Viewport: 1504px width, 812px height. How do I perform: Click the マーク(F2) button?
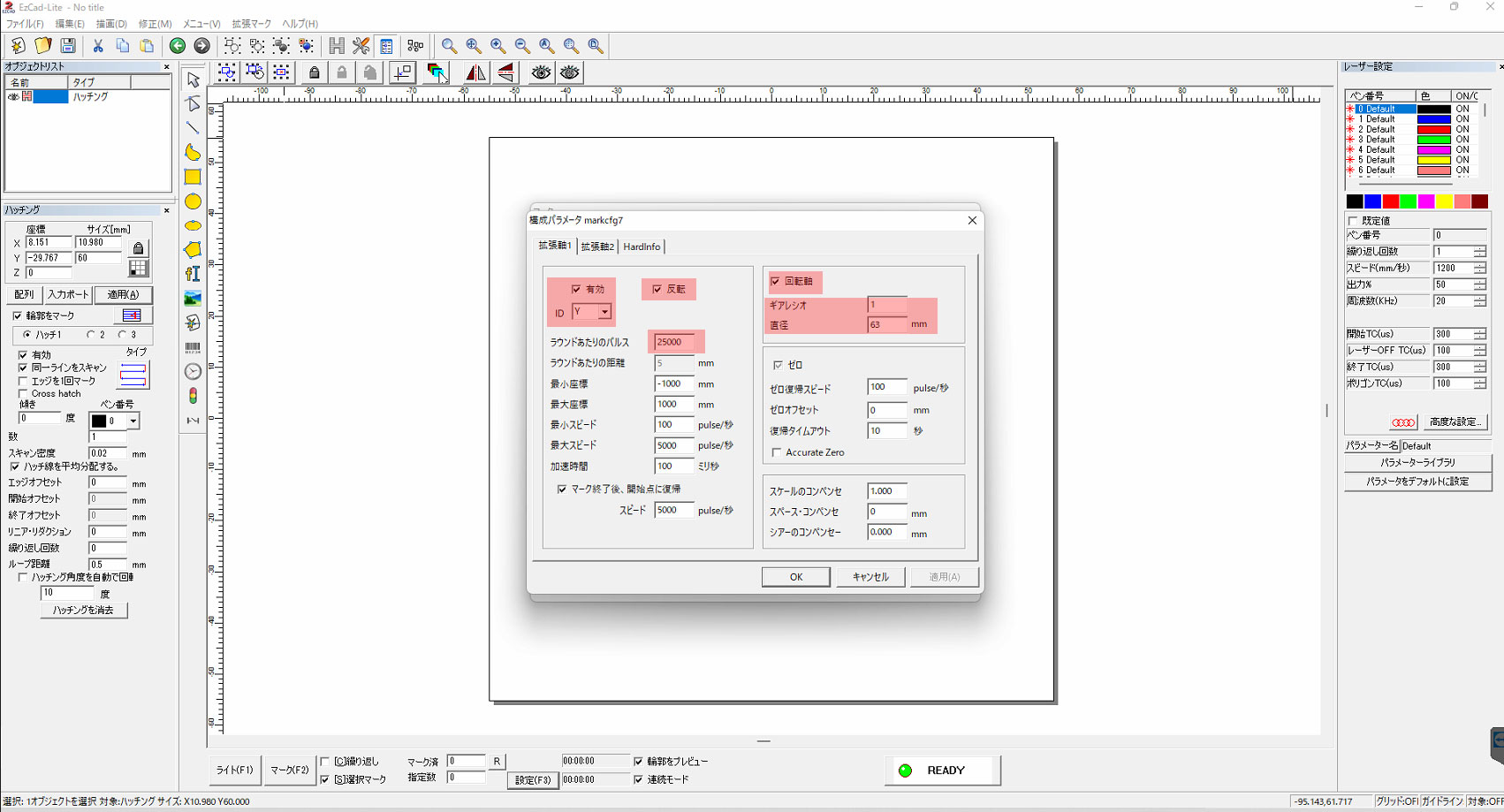[290, 770]
